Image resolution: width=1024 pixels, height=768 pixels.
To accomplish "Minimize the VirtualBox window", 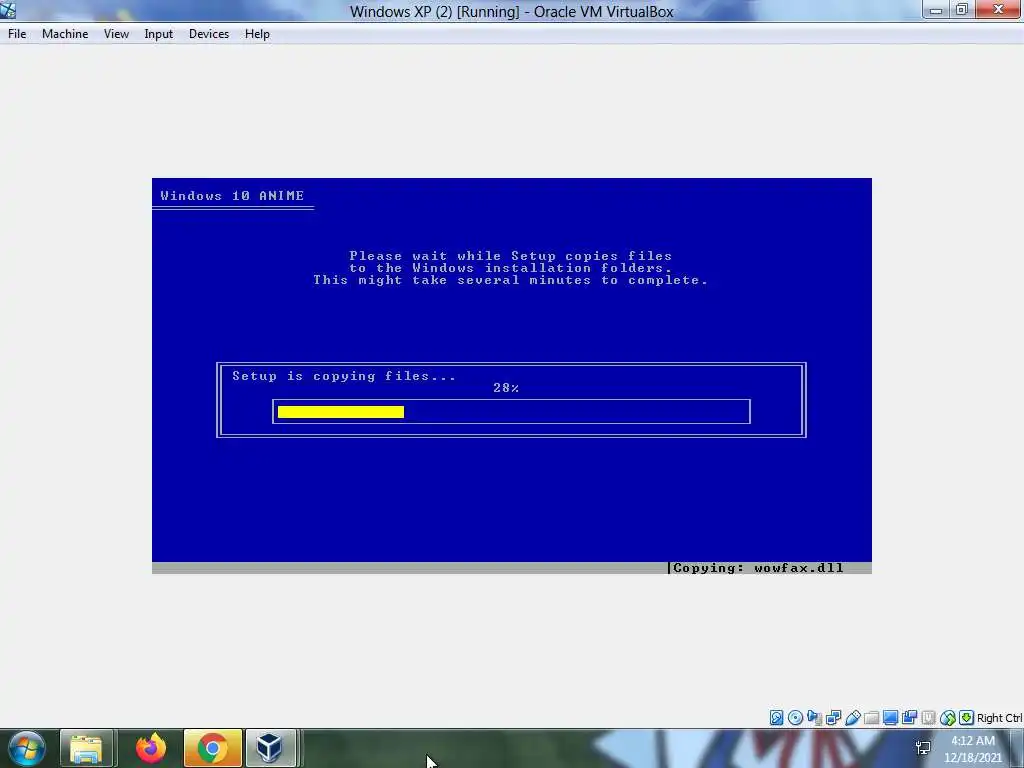I will tap(935, 10).
